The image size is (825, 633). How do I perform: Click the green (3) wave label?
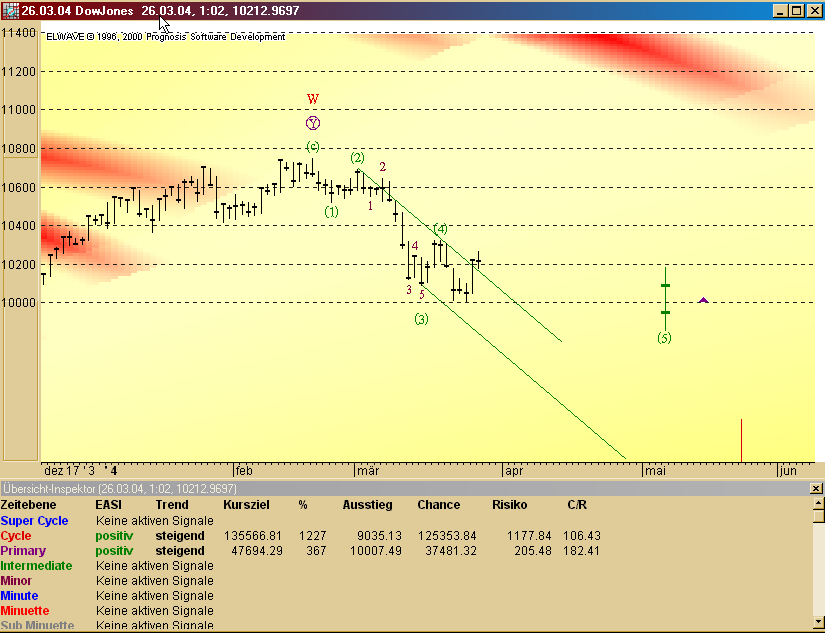421,318
